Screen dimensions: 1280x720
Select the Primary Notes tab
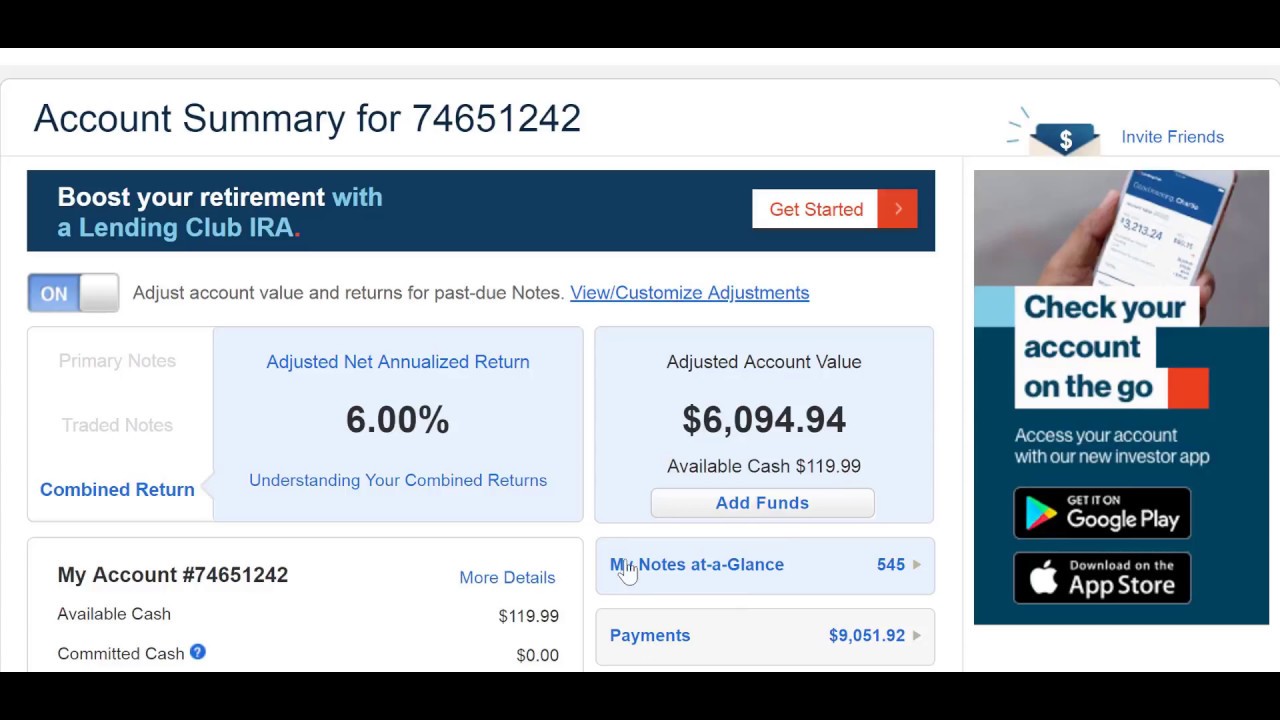[x=117, y=361]
